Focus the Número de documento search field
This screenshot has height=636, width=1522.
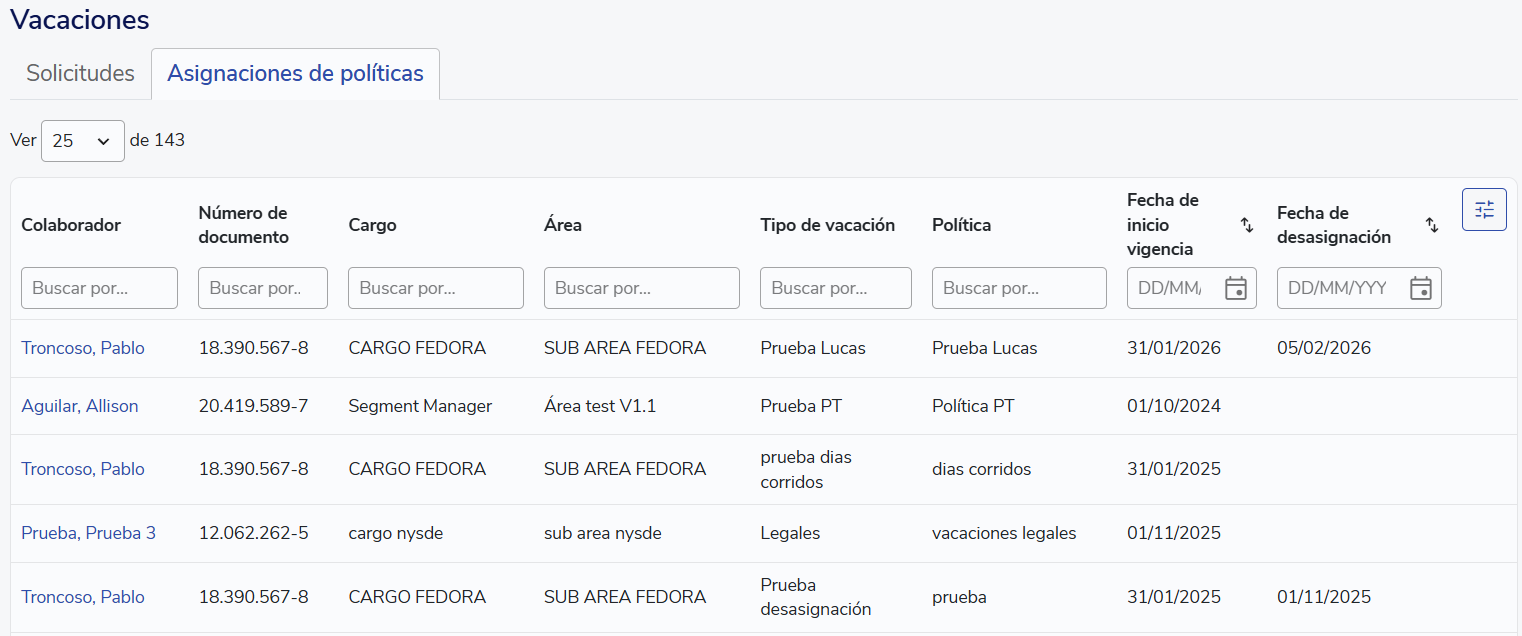pos(262,288)
